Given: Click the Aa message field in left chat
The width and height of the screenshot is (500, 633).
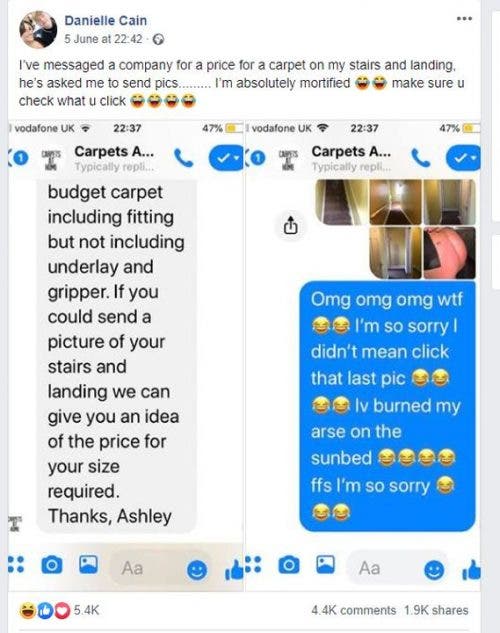Looking at the screenshot, I should [145, 568].
